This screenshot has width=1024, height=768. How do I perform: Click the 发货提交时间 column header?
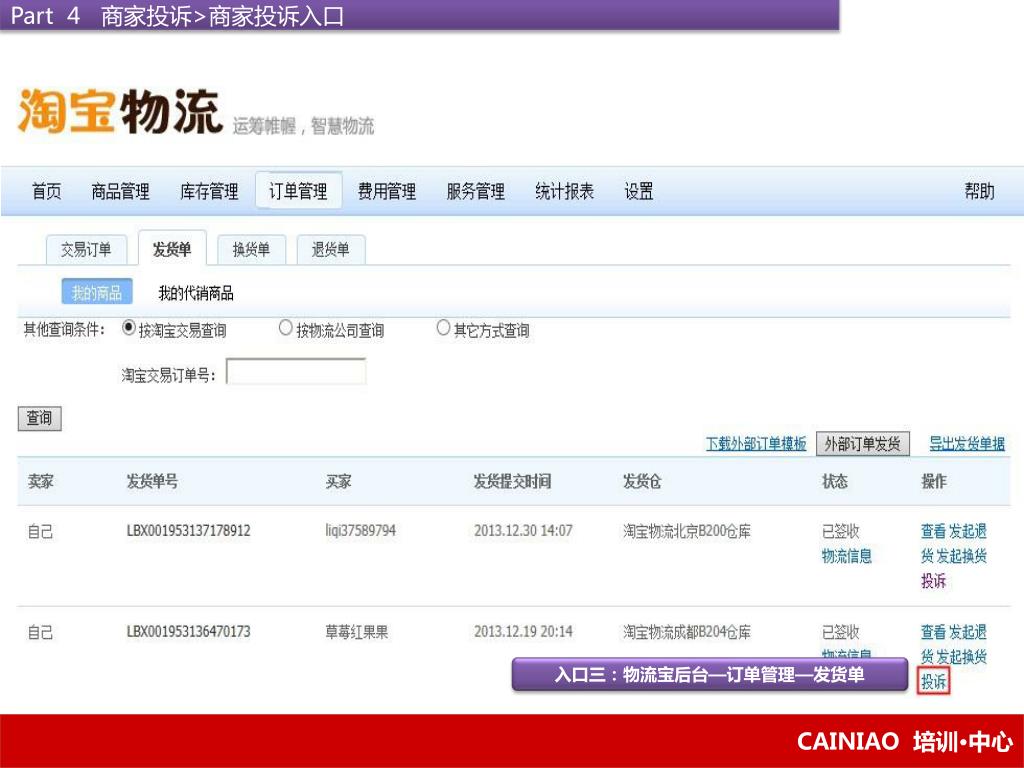tap(513, 482)
